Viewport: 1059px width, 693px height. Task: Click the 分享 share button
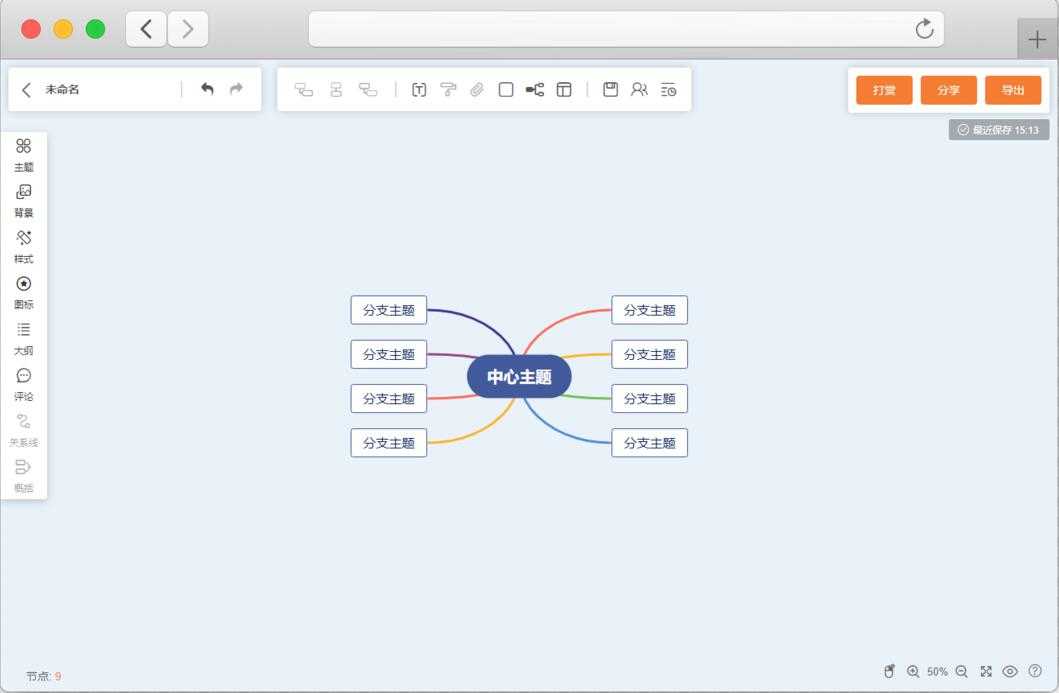948,90
